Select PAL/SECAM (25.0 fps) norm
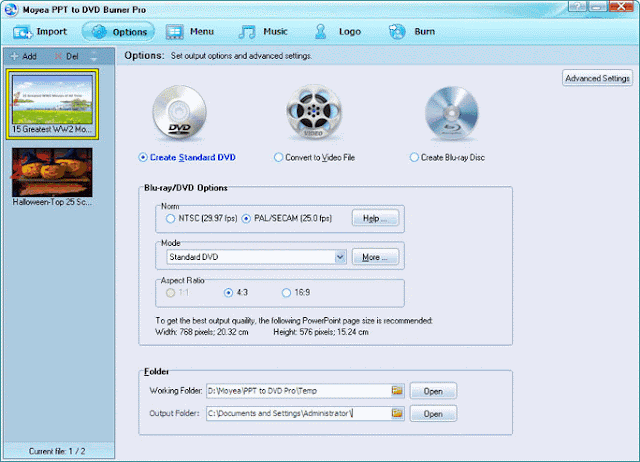This screenshot has height=462, width=640. pos(287,218)
